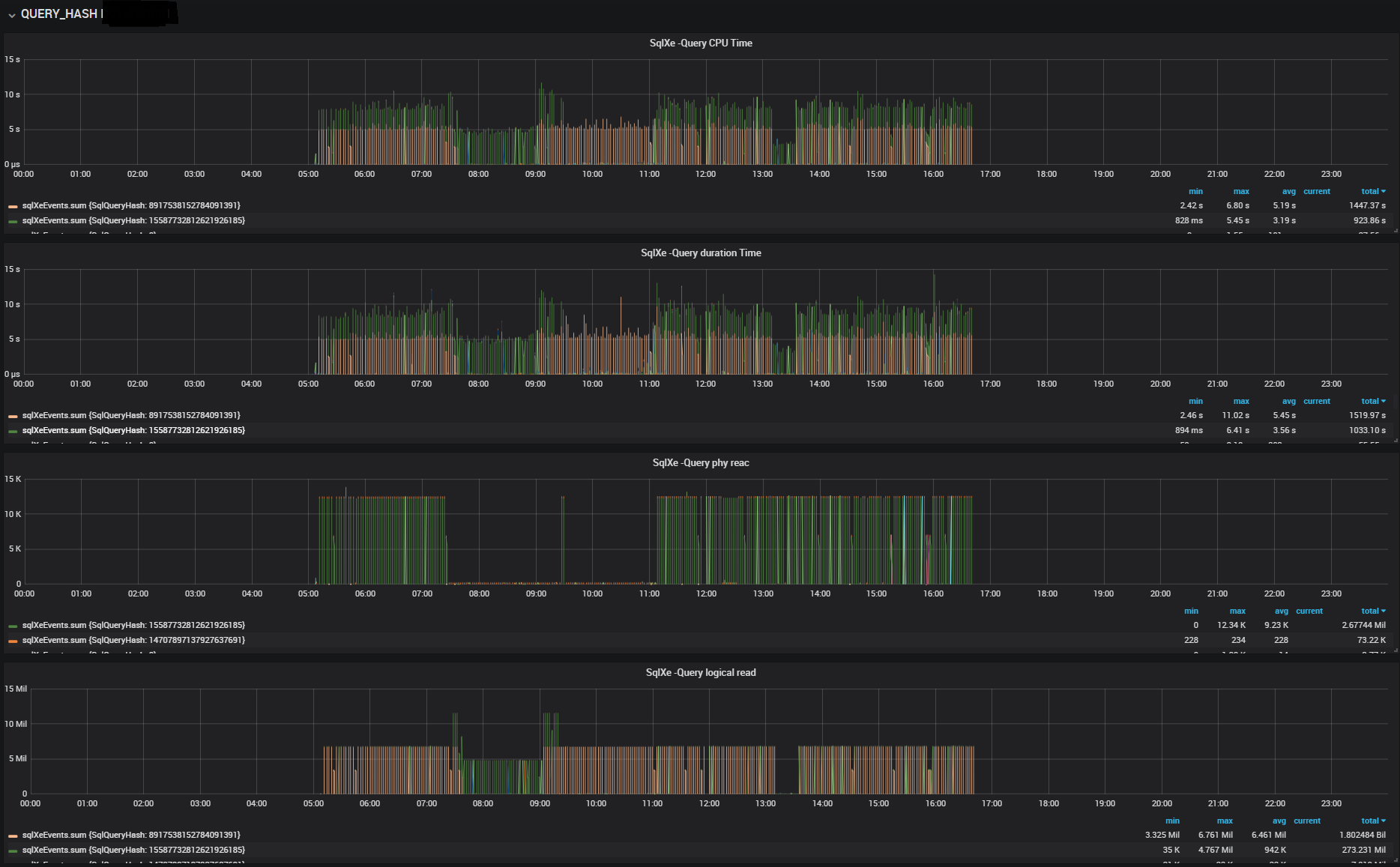Viewport: 1400px width, 867px height.
Task: Click the orange legend marker for hash 14707897137927637691
Action: (x=12, y=640)
